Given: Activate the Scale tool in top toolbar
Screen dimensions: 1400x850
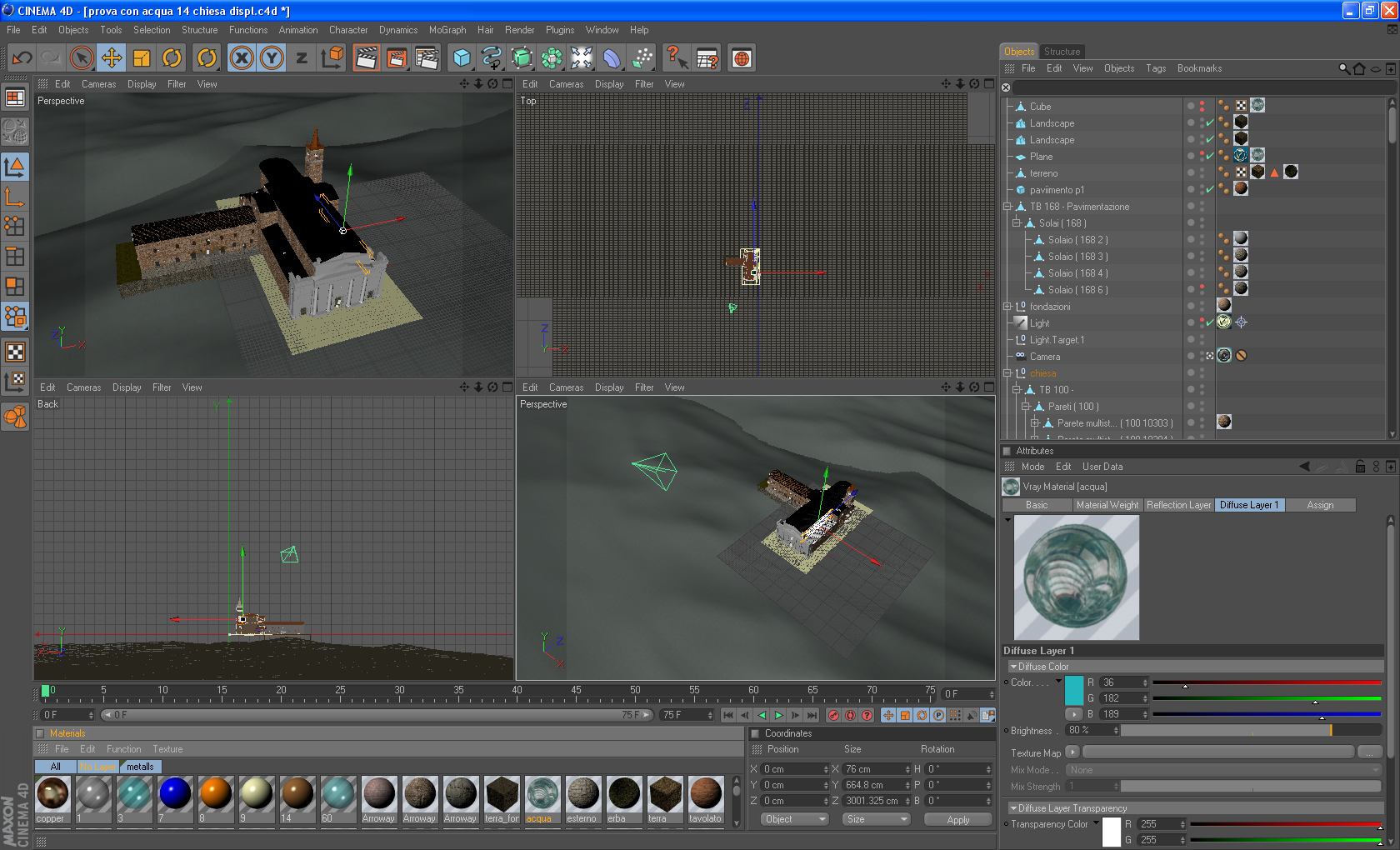Looking at the screenshot, I should (142, 57).
